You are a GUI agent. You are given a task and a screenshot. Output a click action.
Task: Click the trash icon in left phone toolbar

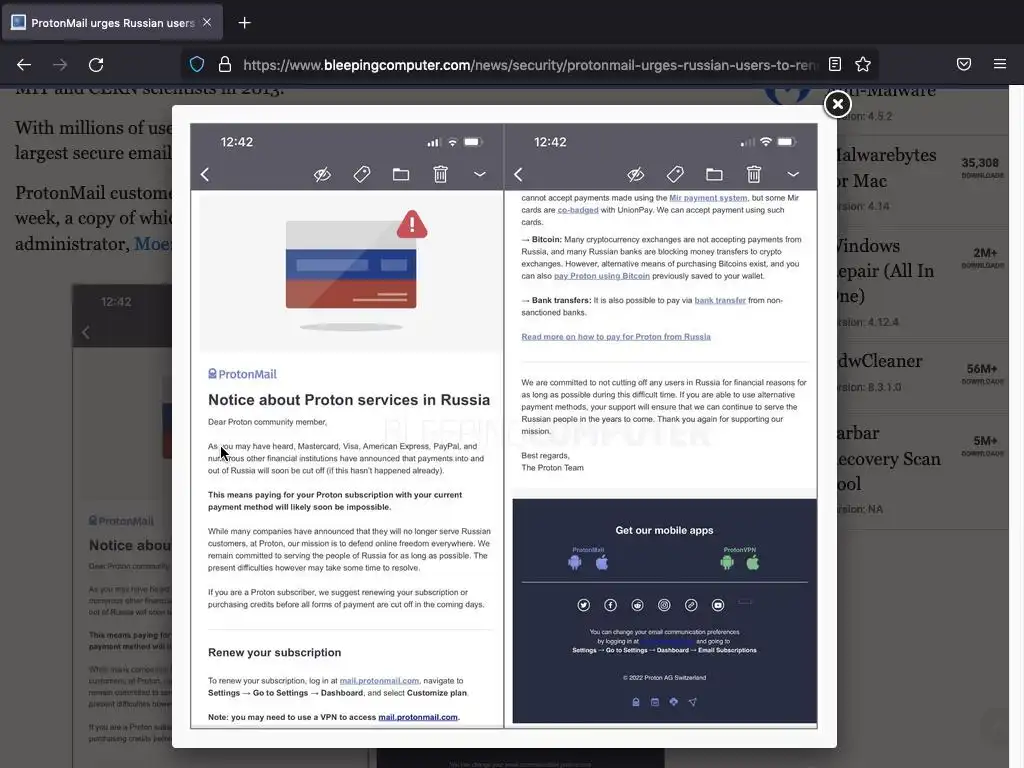coord(440,174)
